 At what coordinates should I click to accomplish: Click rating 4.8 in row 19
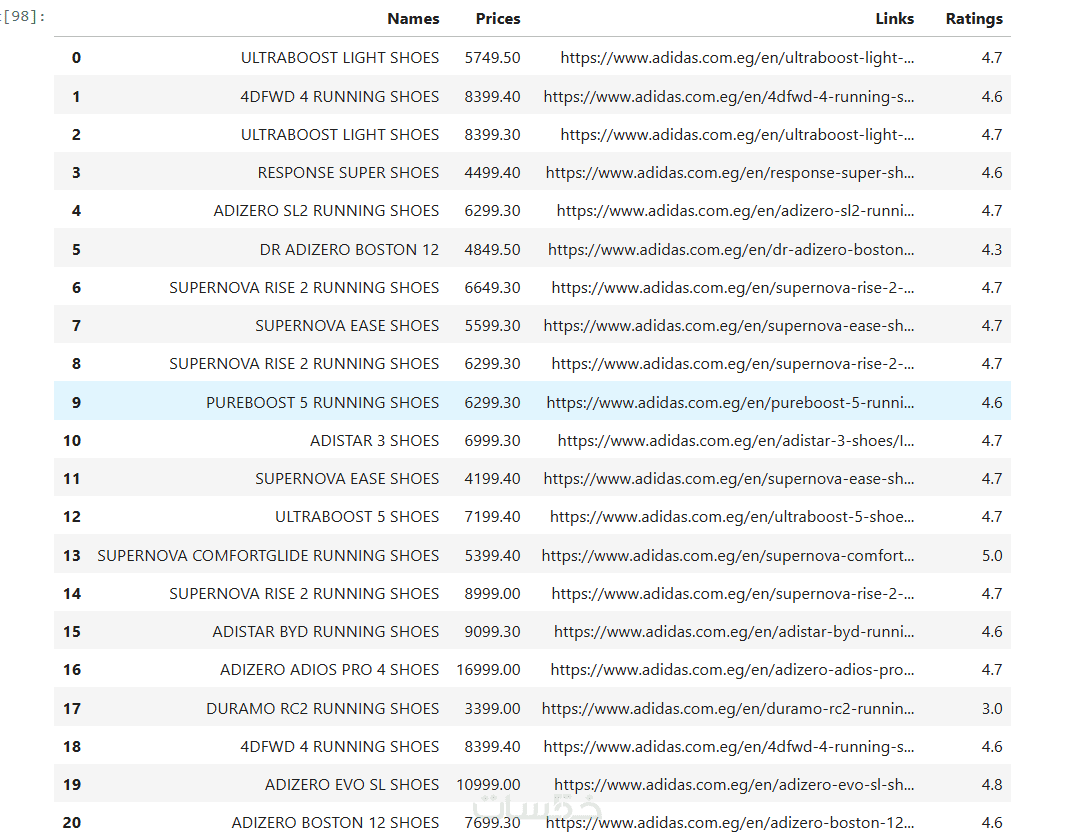(991, 784)
